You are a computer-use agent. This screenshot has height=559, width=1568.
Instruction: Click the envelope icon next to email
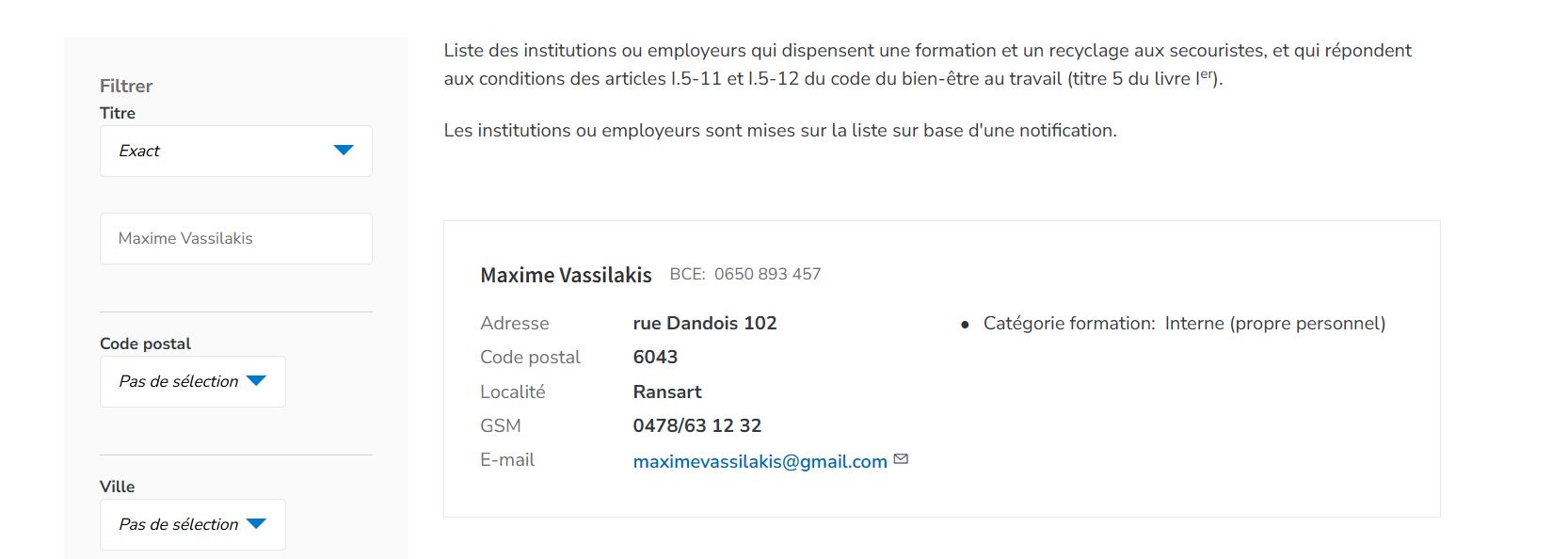click(x=901, y=459)
